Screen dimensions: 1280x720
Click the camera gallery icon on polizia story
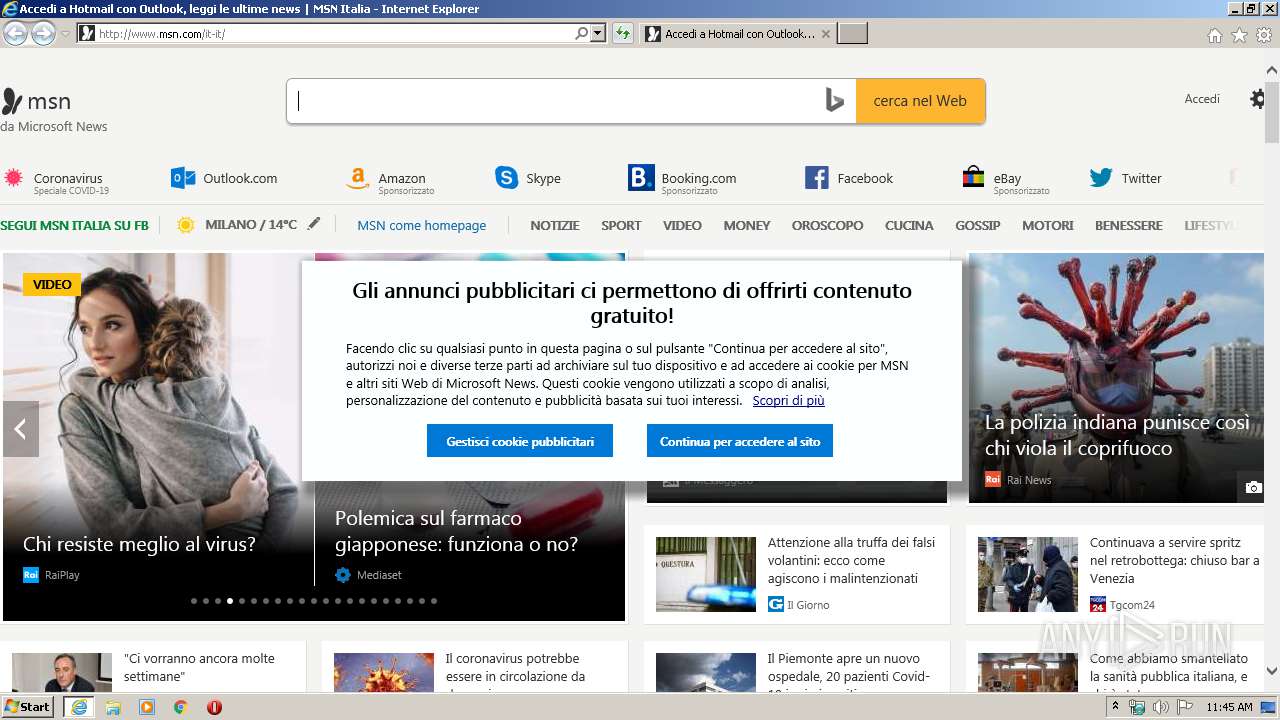pyautogui.click(x=1253, y=487)
